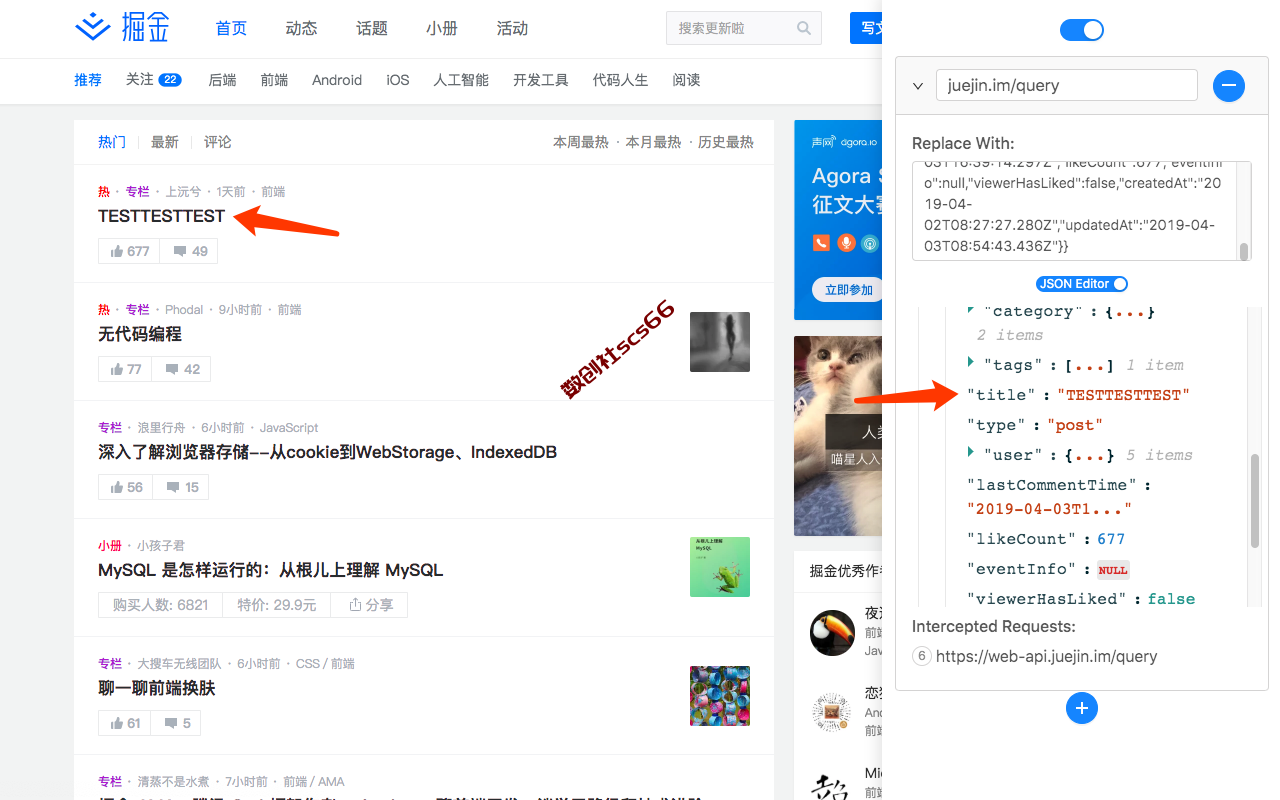Image resolution: width=1280 pixels, height=800 pixels.
Task: Click the comment button showing 15
Action: [x=181, y=487]
